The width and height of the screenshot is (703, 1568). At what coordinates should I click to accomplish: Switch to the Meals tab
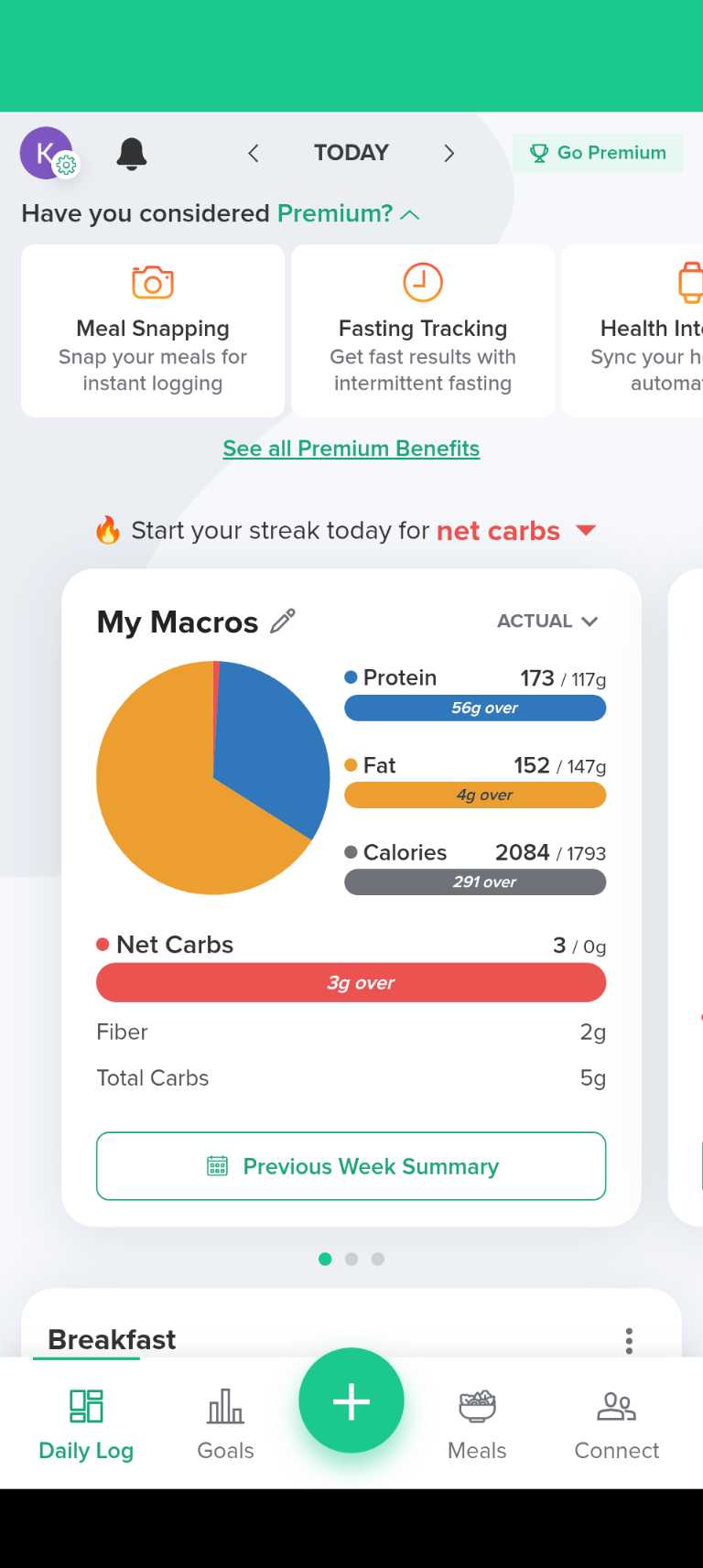click(477, 1423)
